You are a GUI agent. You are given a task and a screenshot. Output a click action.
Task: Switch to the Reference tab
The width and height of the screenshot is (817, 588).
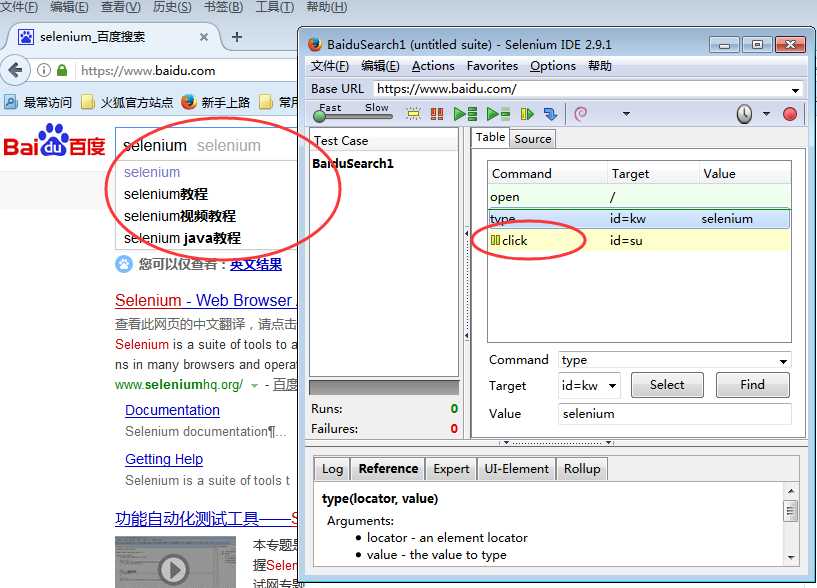388,469
